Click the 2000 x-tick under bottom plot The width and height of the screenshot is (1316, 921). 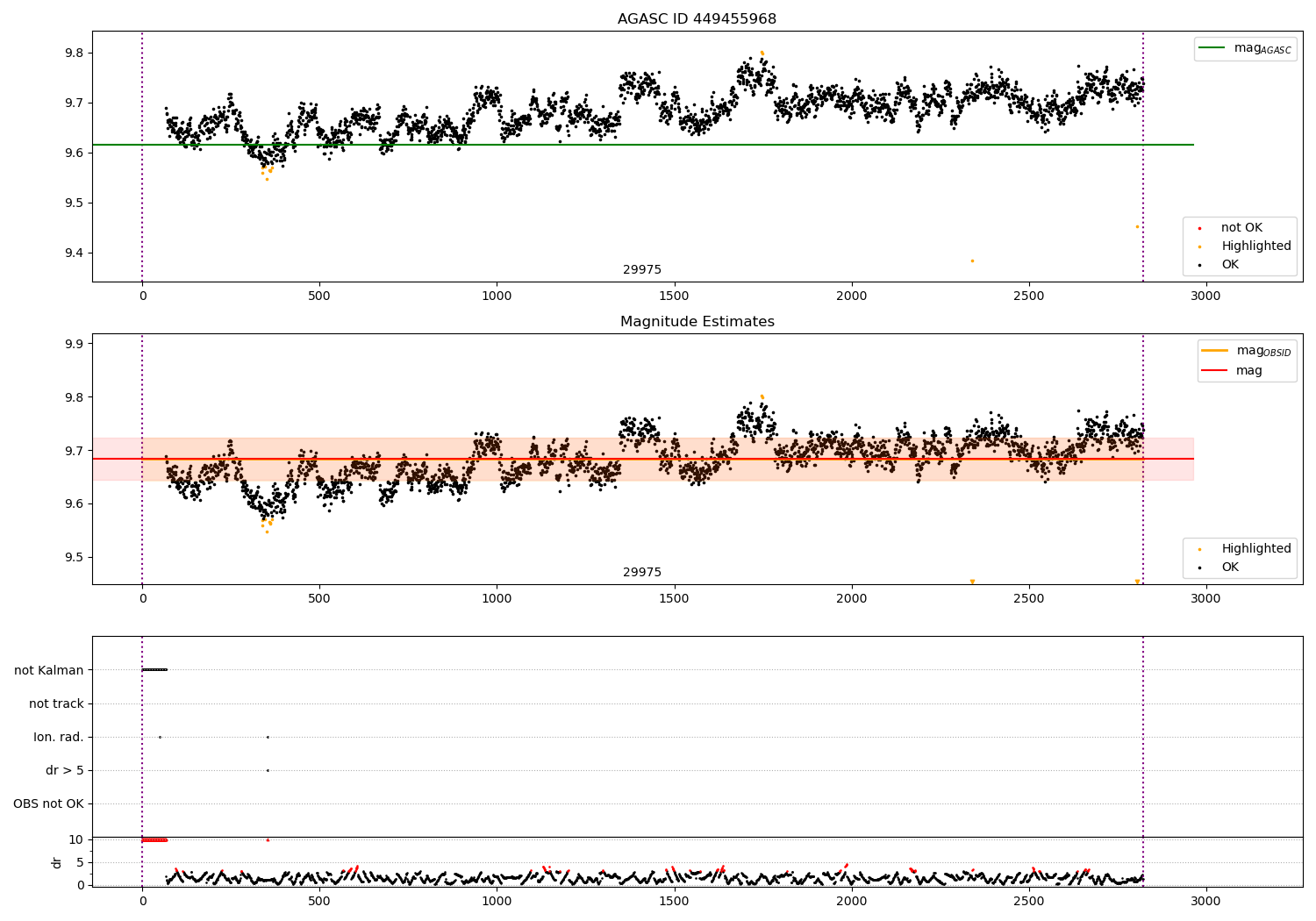click(851, 901)
